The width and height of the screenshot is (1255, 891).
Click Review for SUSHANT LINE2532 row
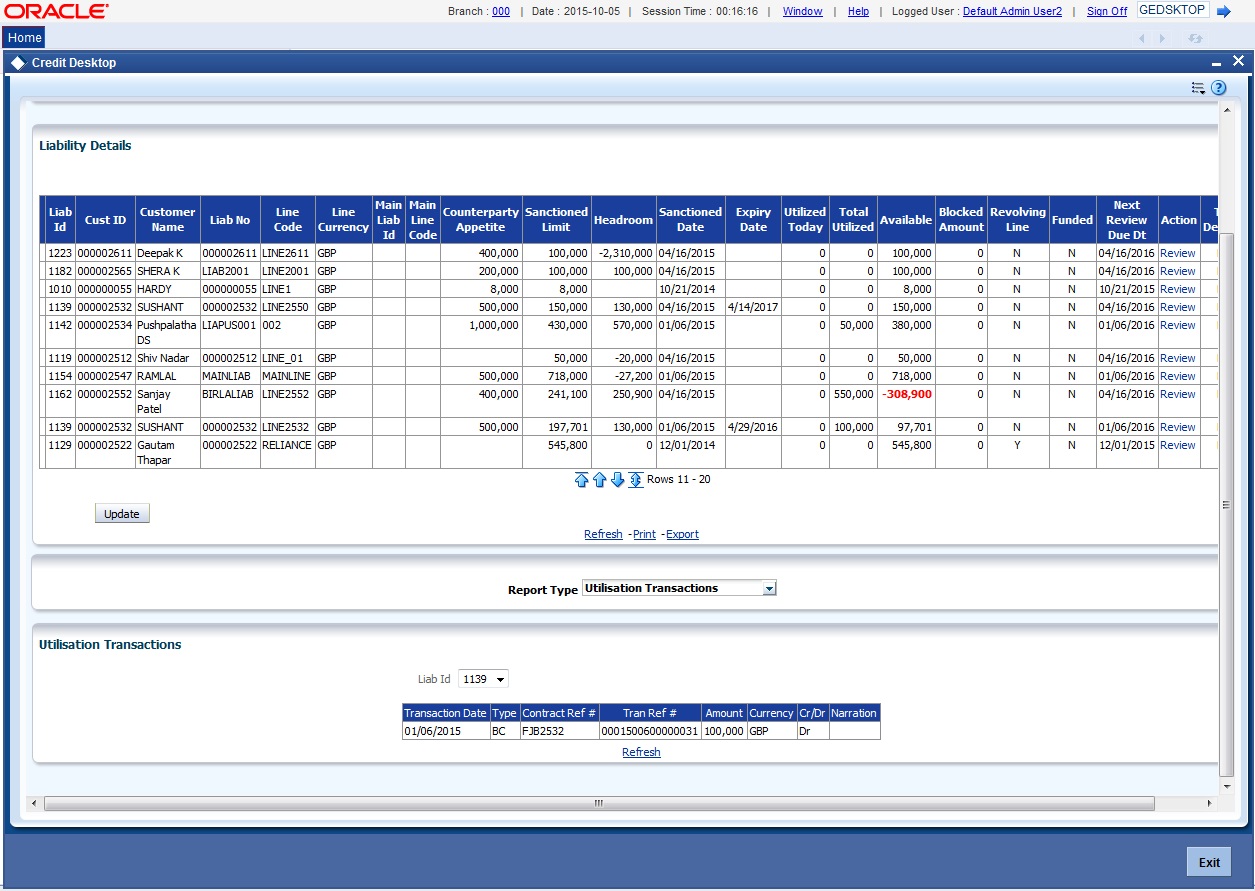tap(1177, 427)
